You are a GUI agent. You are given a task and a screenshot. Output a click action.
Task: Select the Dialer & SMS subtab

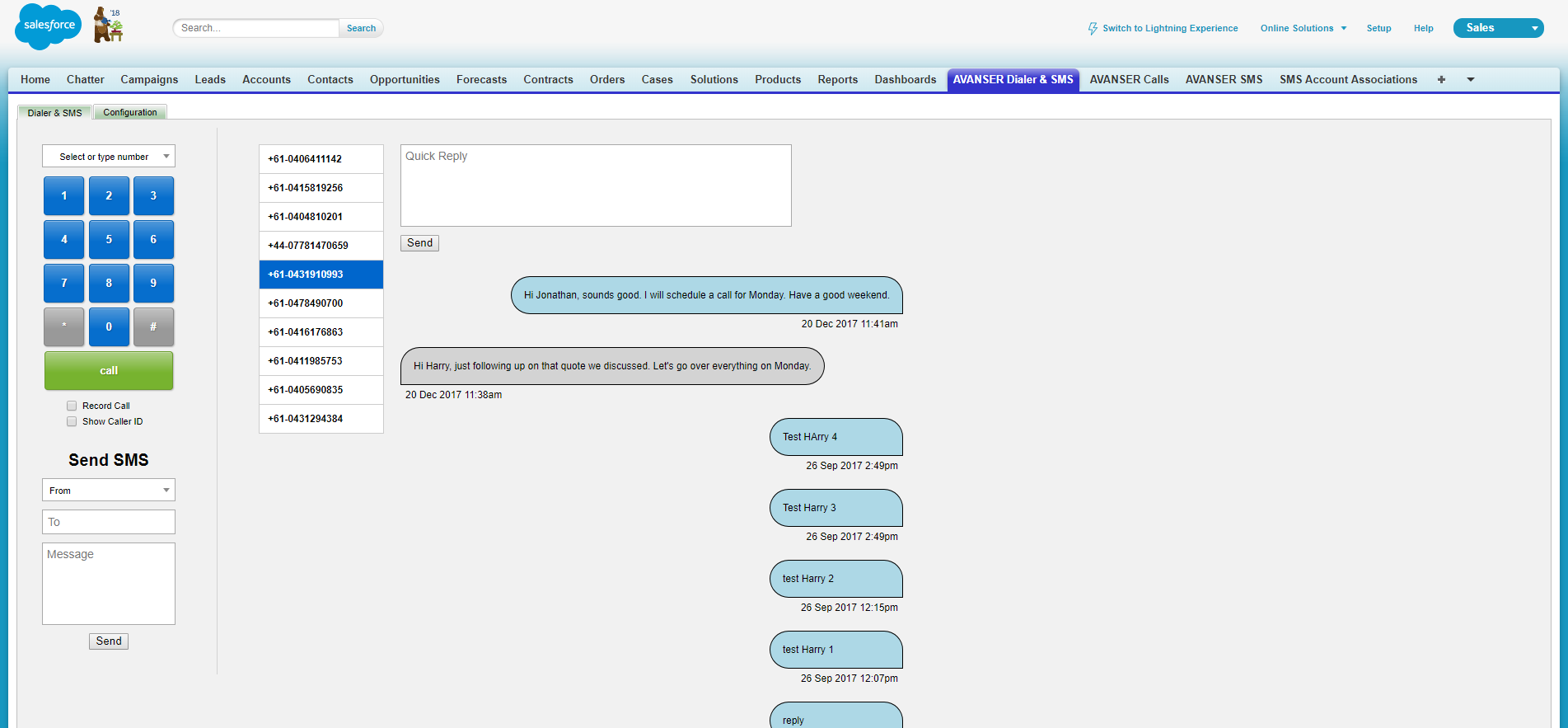tap(54, 113)
